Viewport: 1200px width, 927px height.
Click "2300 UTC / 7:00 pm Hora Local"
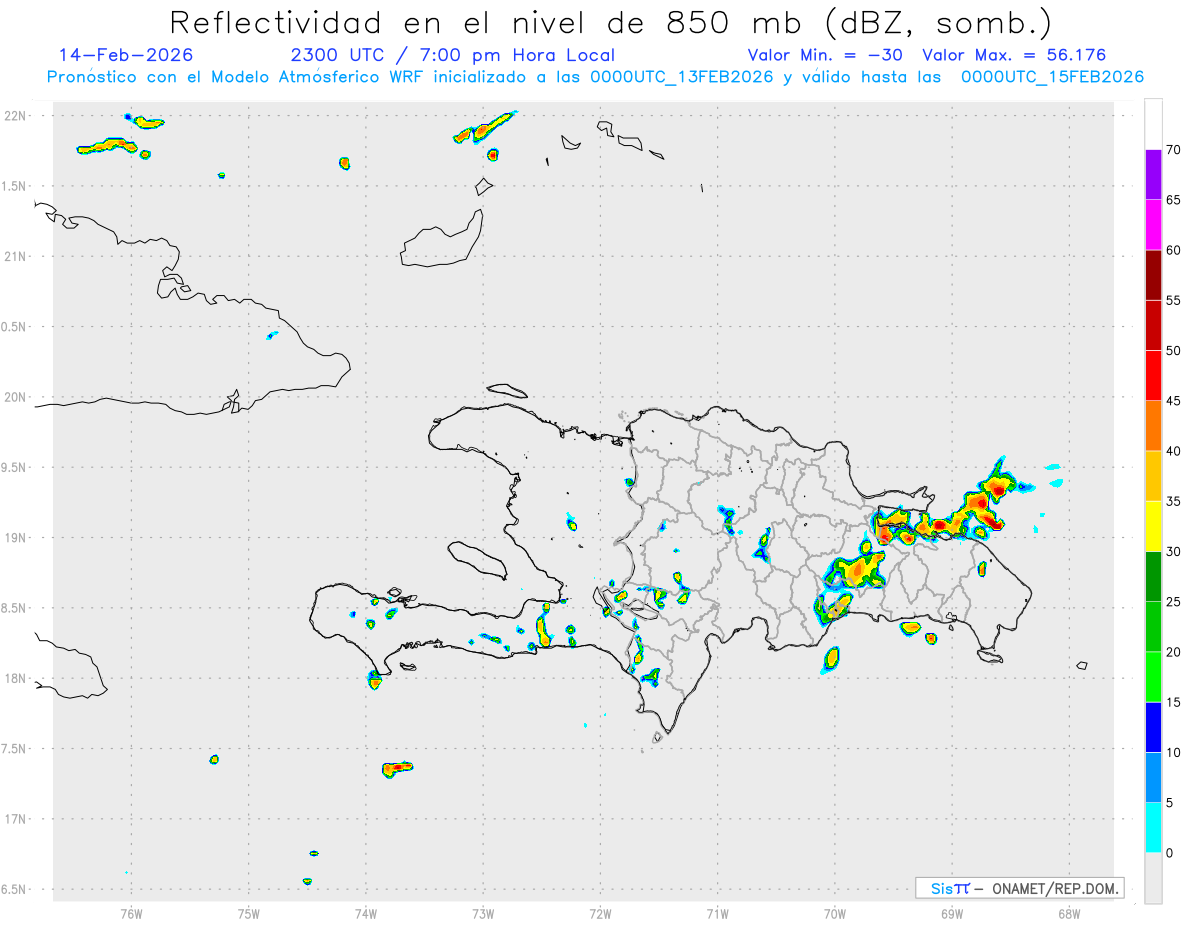452,55
